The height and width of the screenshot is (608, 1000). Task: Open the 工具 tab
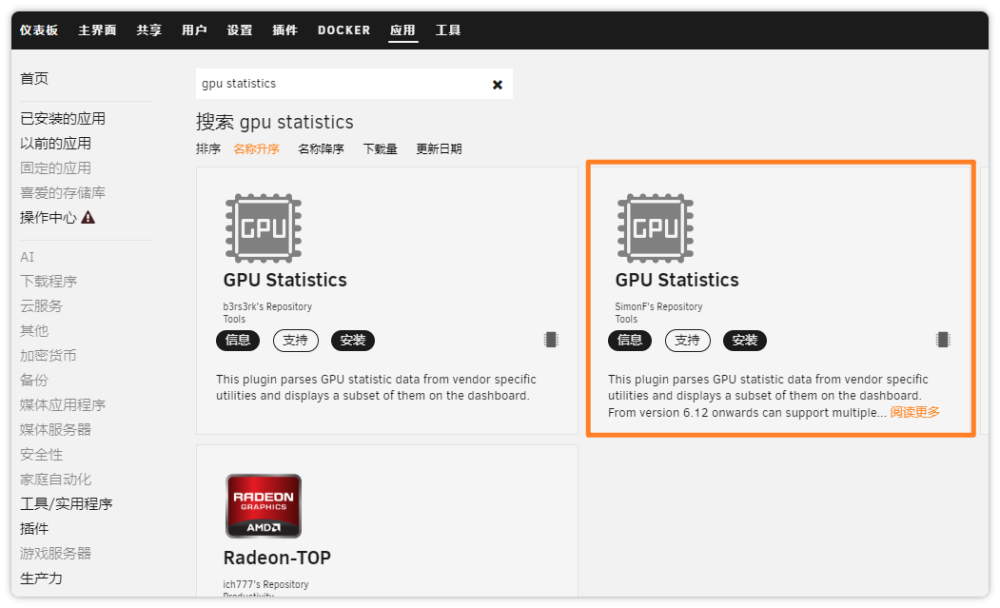pyautogui.click(x=448, y=30)
